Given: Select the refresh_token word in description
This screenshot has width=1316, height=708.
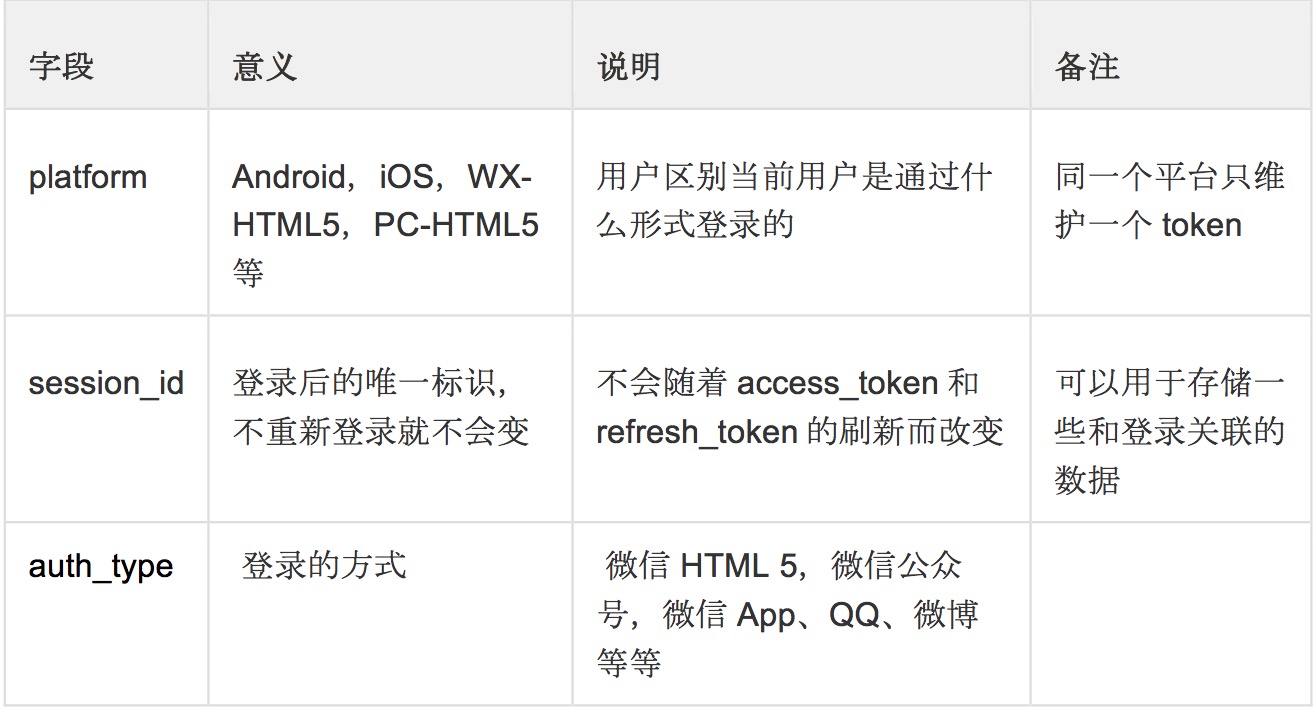Looking at the screenshot, I should (x=697, y=431).
